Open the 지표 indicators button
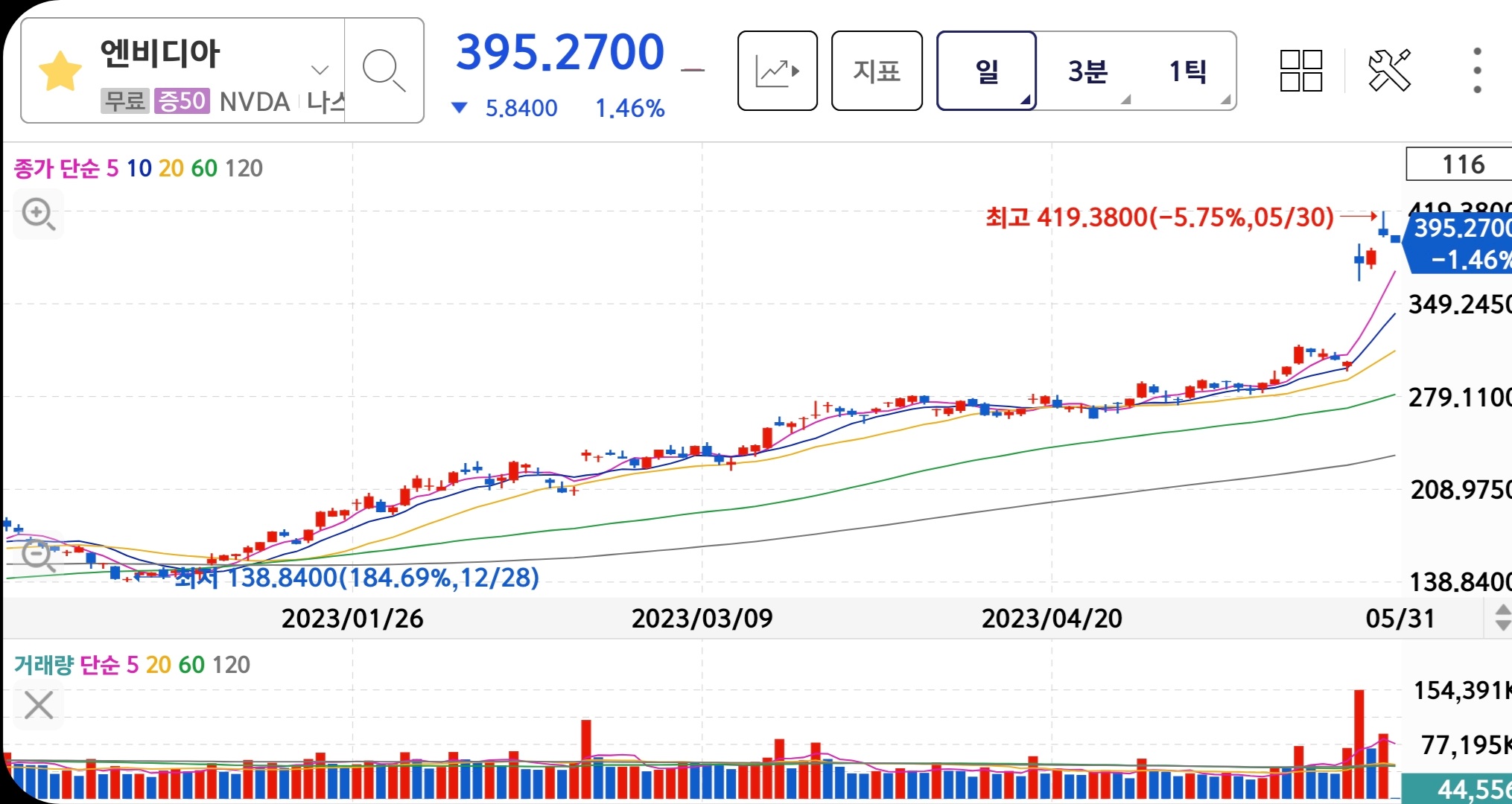 tap(877, 71)
